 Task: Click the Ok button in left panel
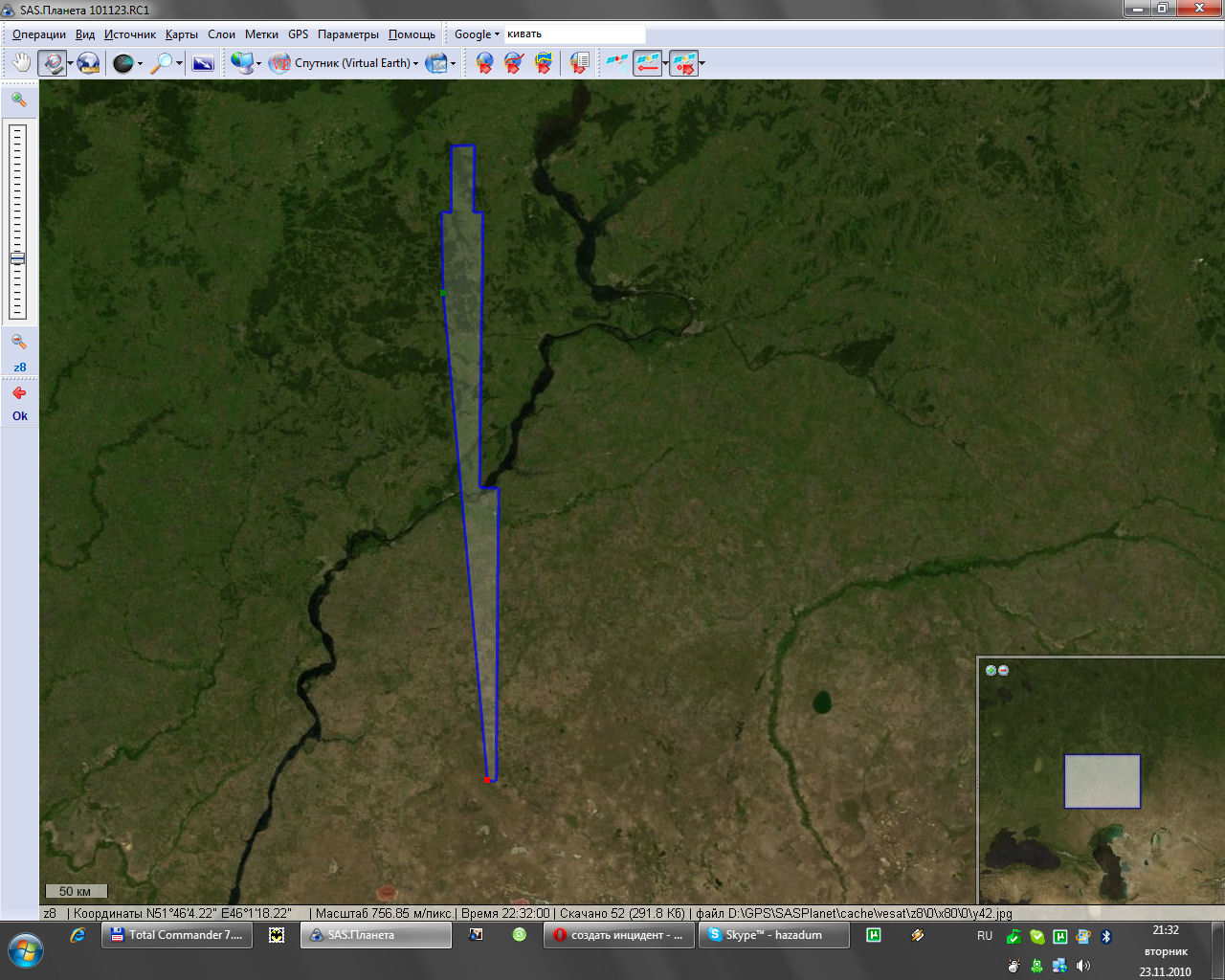click(x=19, y=415)
